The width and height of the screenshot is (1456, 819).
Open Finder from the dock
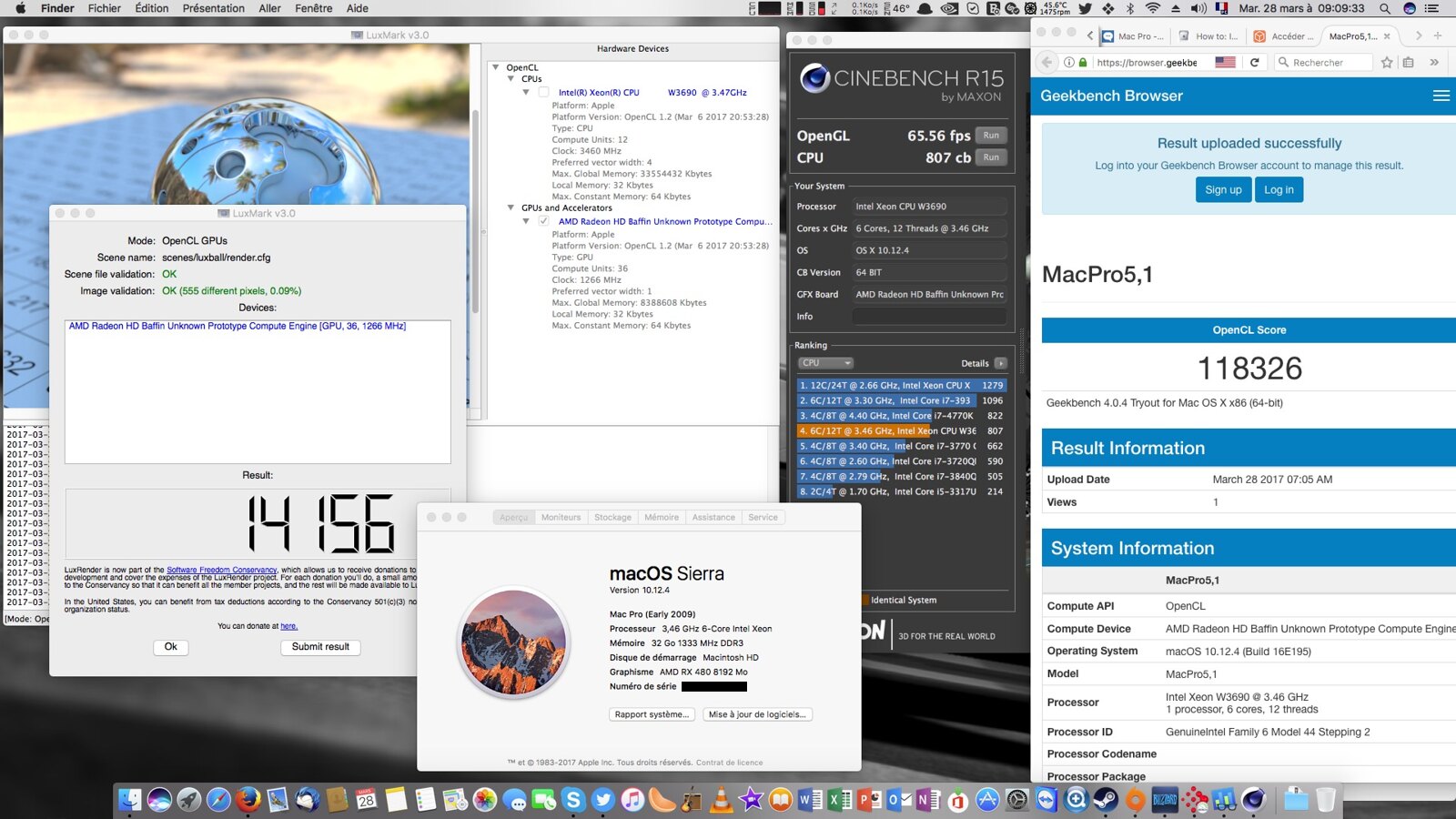click(x=130, y=800)
